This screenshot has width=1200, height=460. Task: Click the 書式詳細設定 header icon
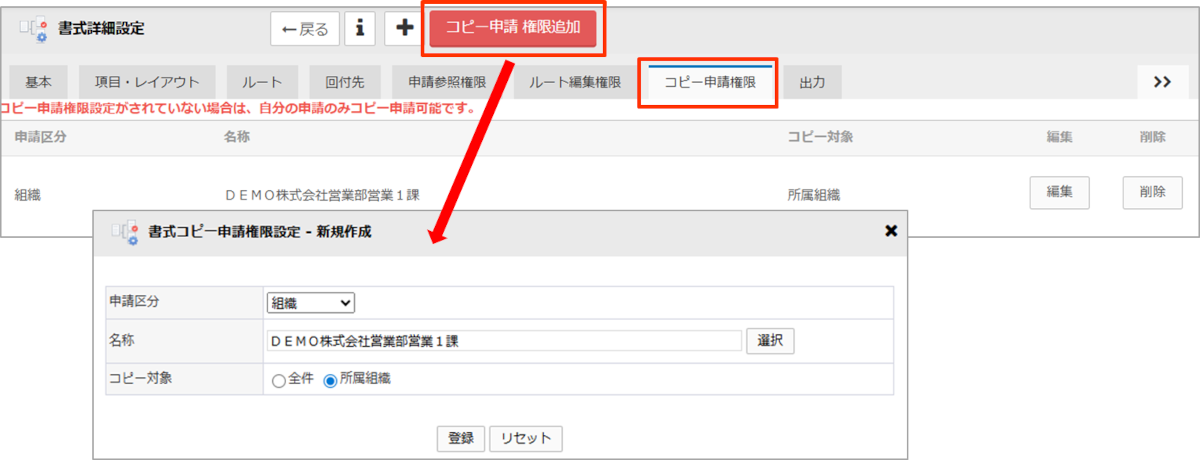coord(35,29)
